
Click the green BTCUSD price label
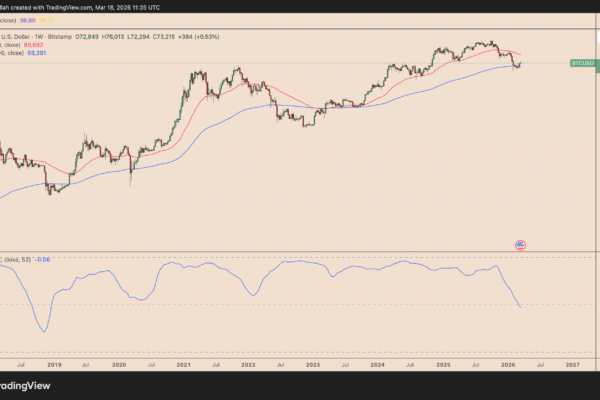pos(582,63)
